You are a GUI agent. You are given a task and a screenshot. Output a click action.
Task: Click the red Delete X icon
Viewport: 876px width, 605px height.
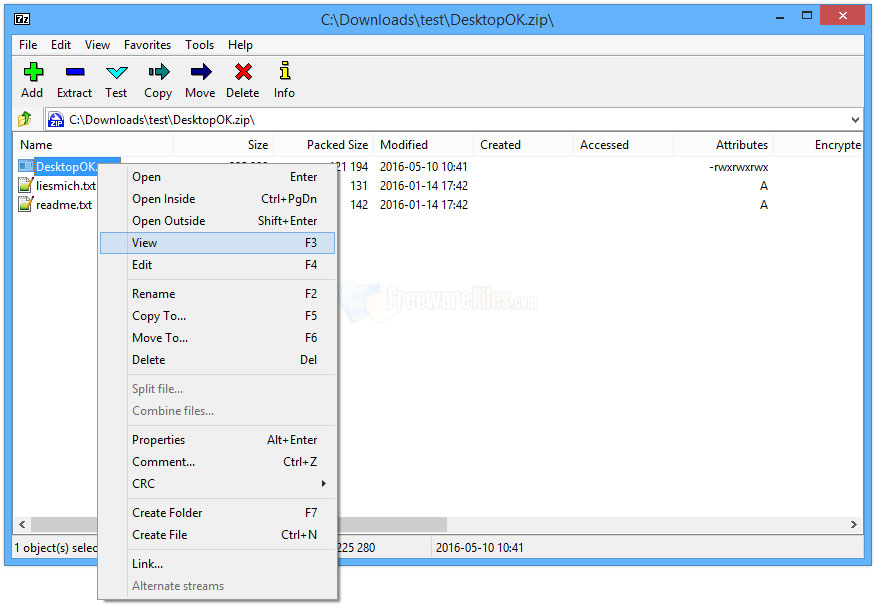tap(243, 72)
